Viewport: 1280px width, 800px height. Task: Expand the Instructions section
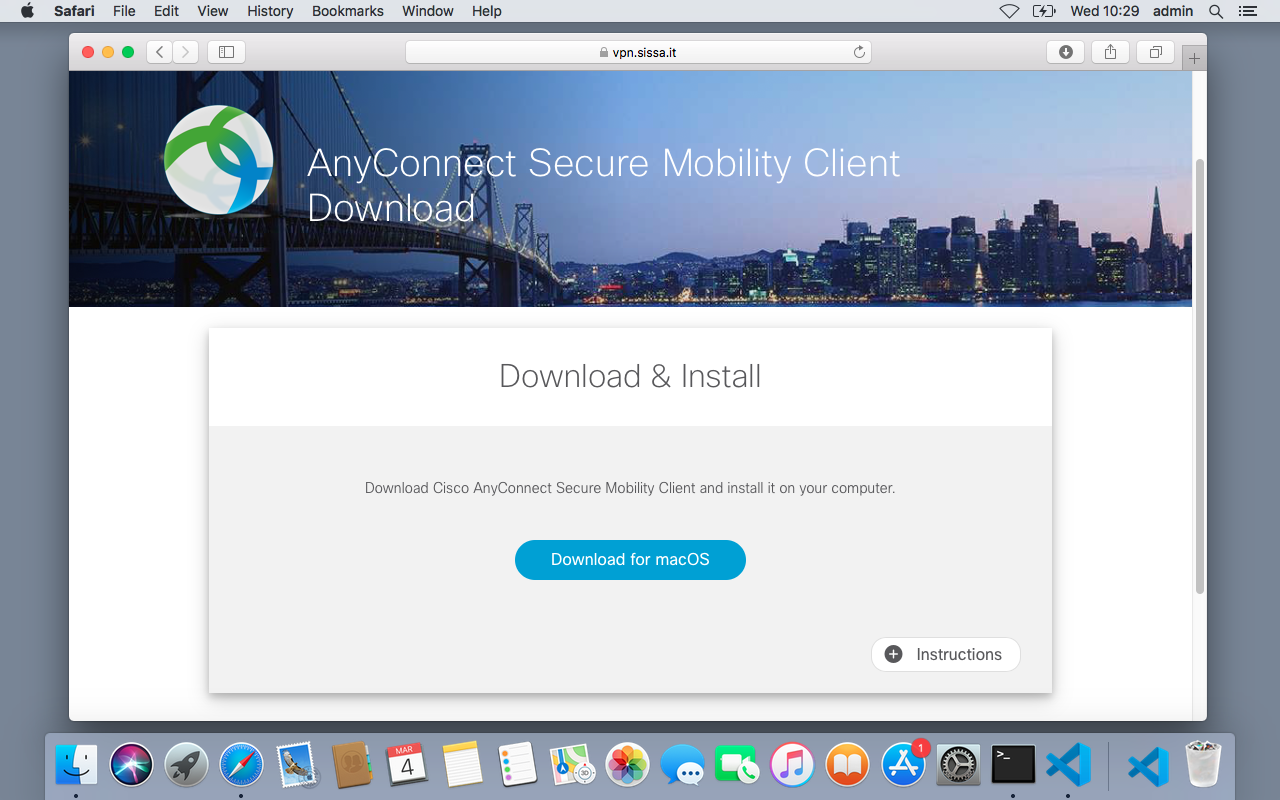(946, 654)
